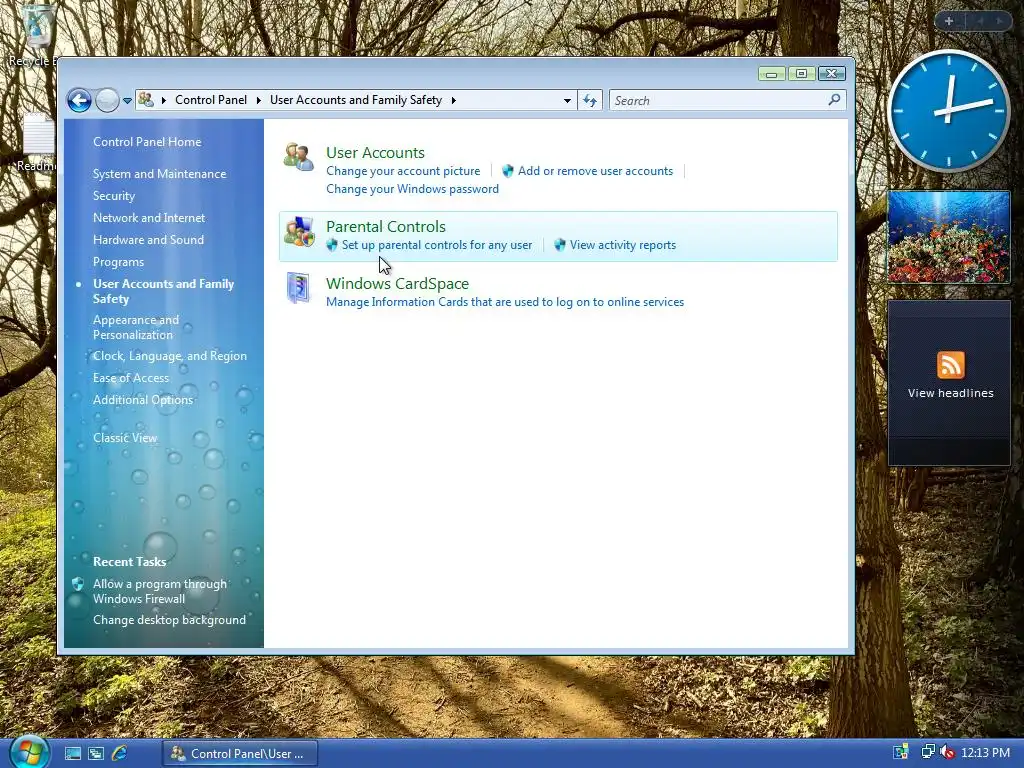Click View activity reports

tap(622, 245)
